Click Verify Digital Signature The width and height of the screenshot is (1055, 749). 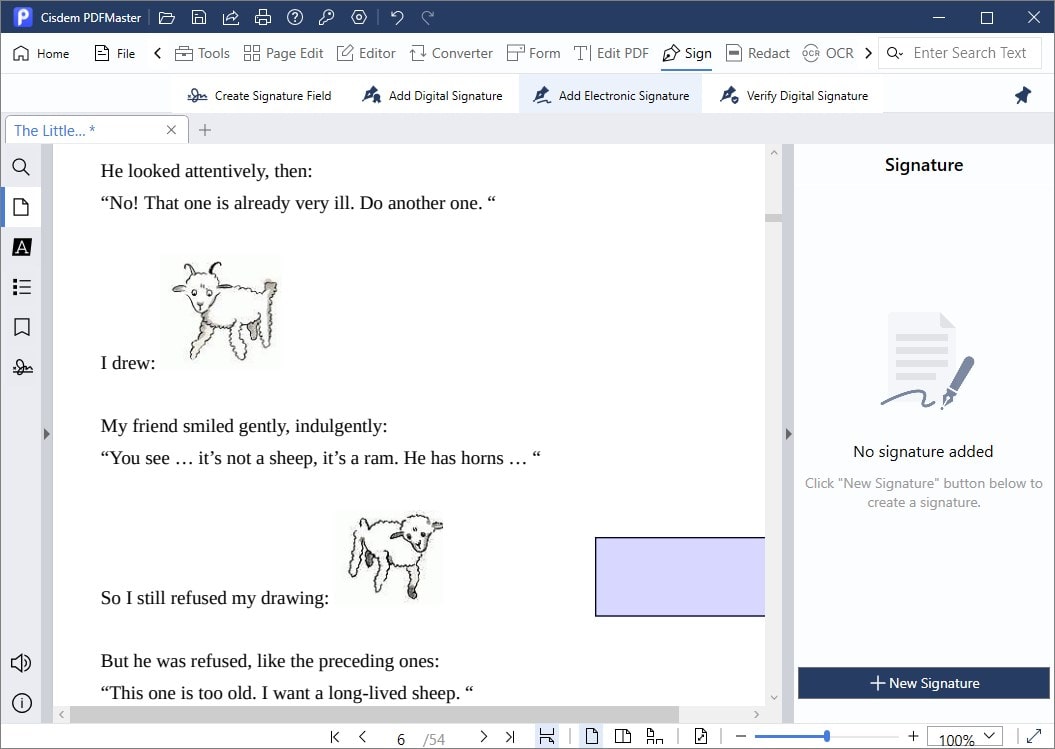coord(794,96)
